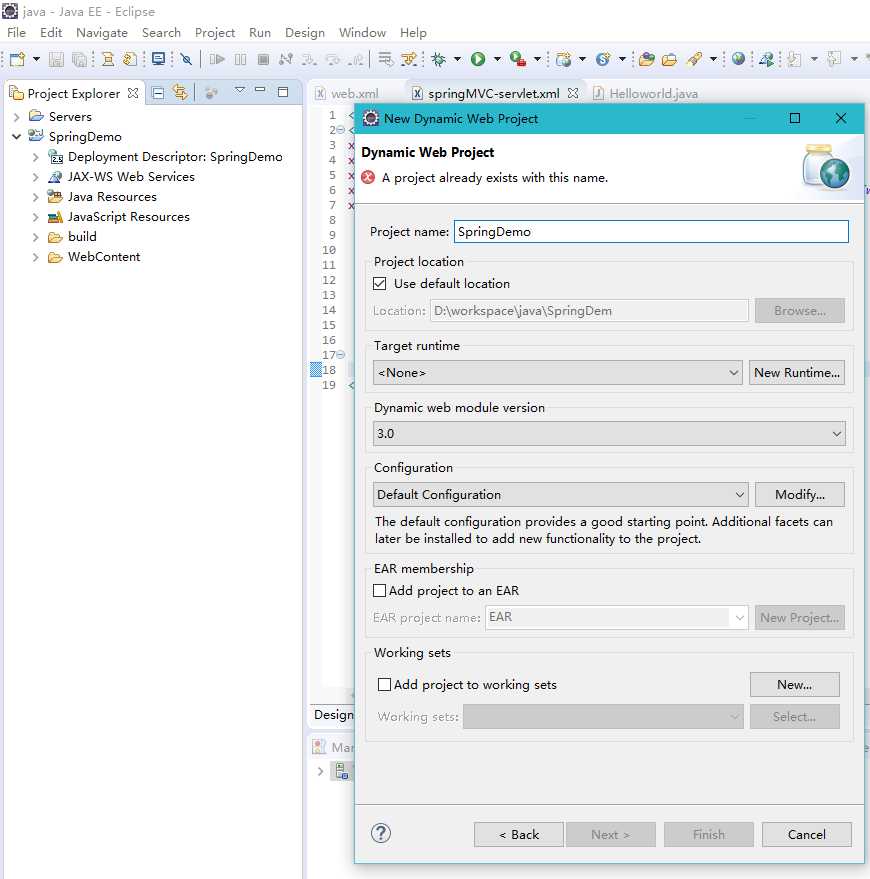Image resolution: width=870 pixels, height=879 pixels.
Task: Click the Terminate stop icon
Action: (263, 59)
